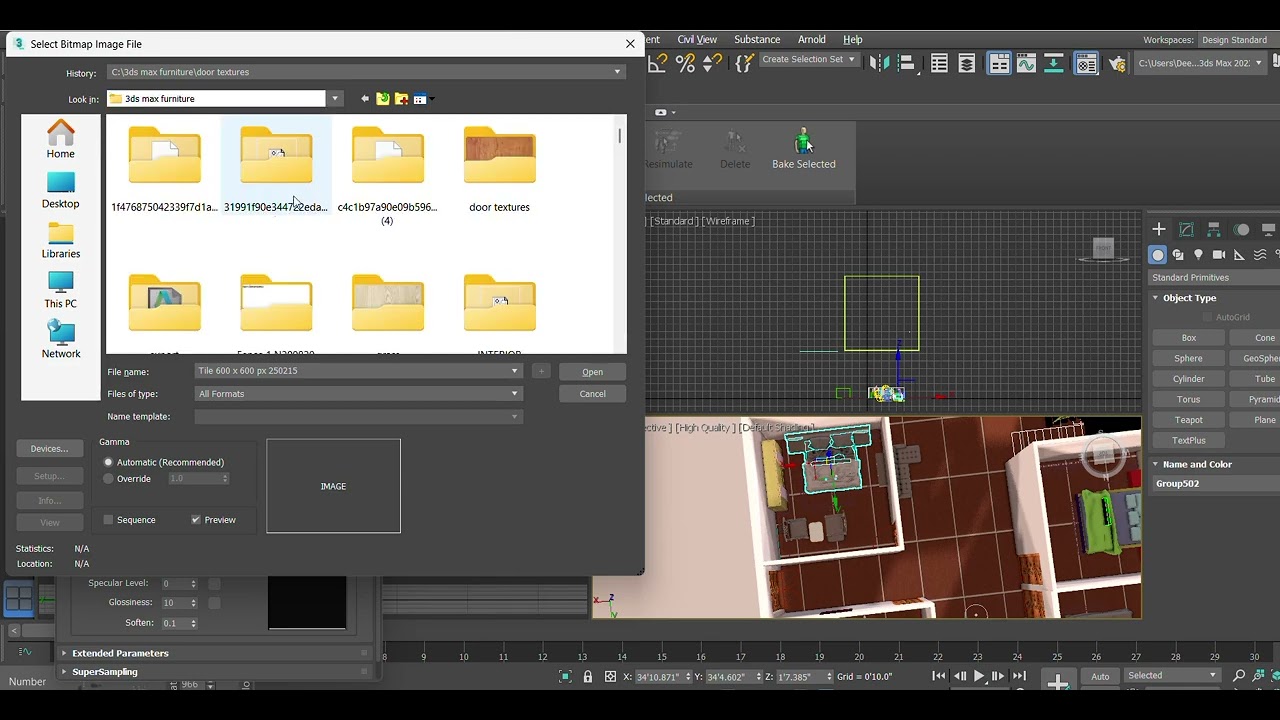Select the Geometry category icon

click(1158, 255)
